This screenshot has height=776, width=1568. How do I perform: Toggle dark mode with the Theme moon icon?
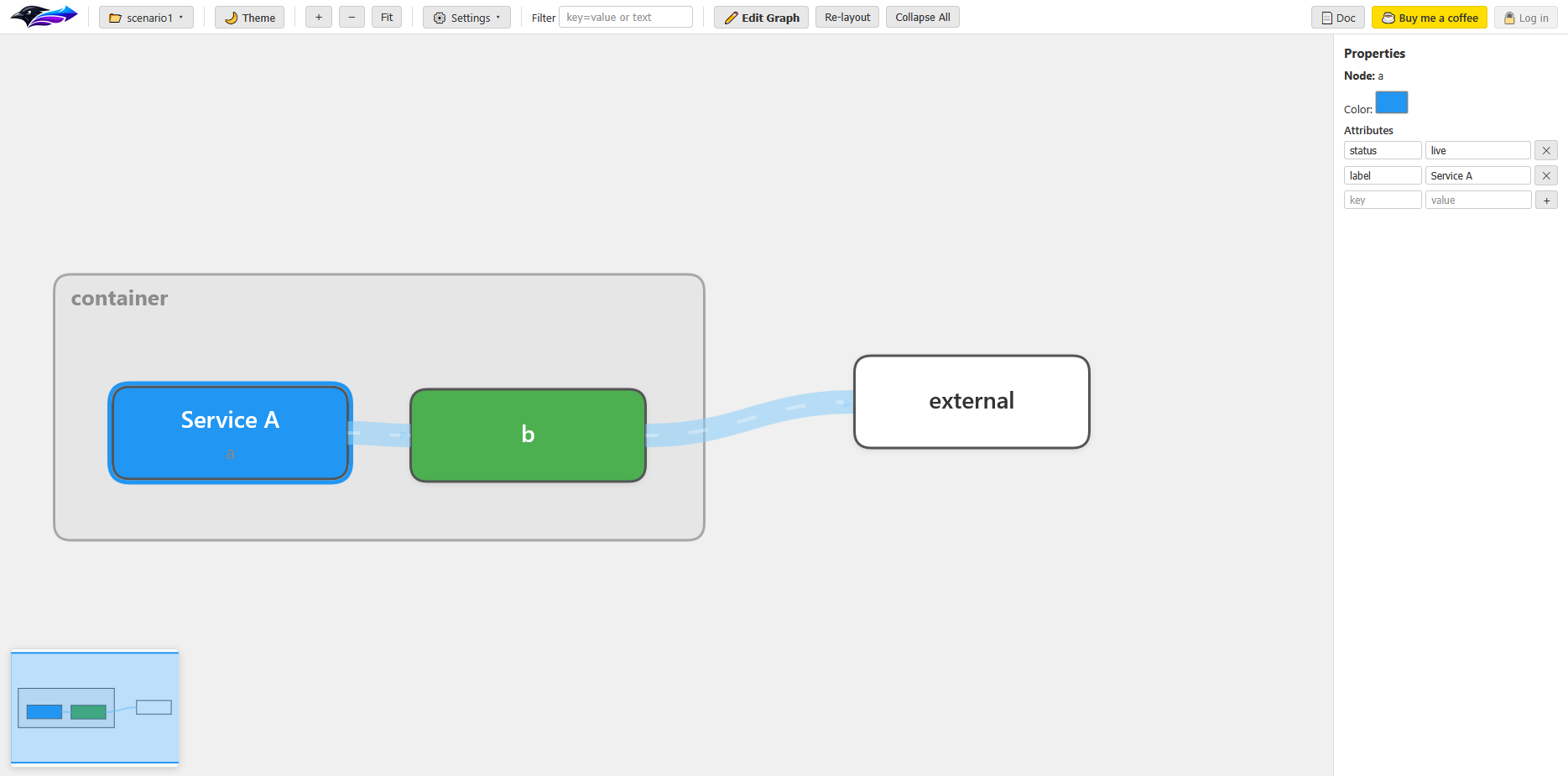click(230, 17)
